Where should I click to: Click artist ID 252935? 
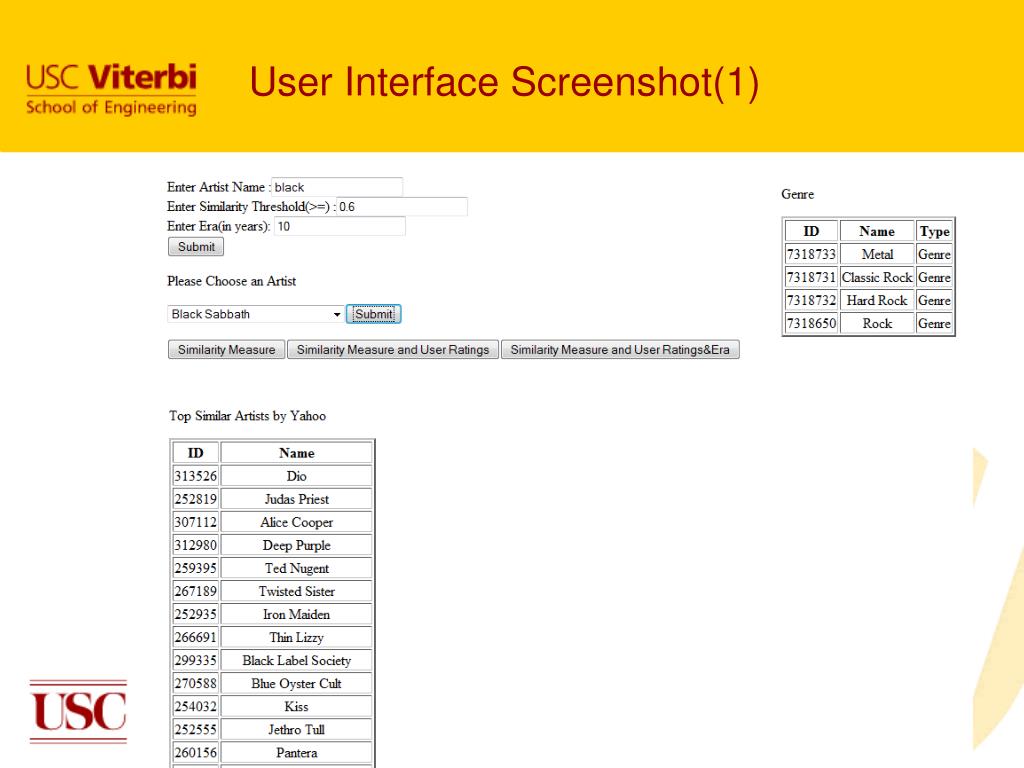point(195,615)
